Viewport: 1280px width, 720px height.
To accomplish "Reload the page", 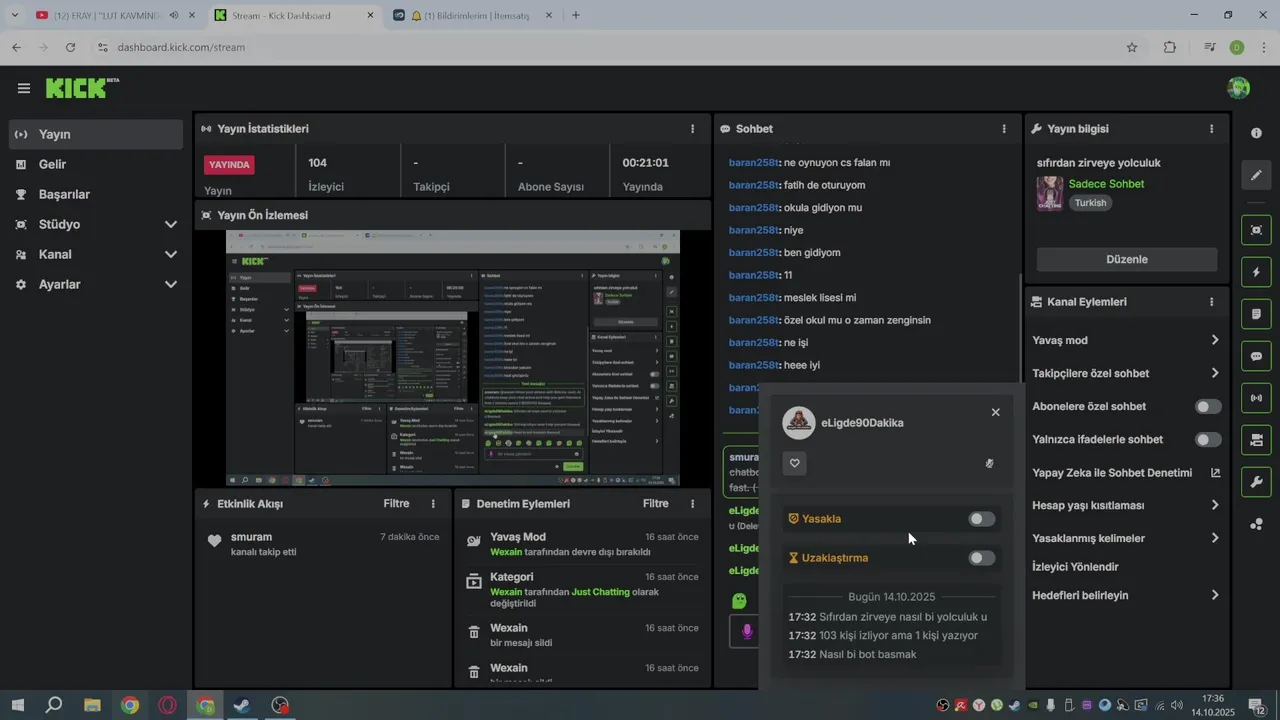I will pos(70,47).
